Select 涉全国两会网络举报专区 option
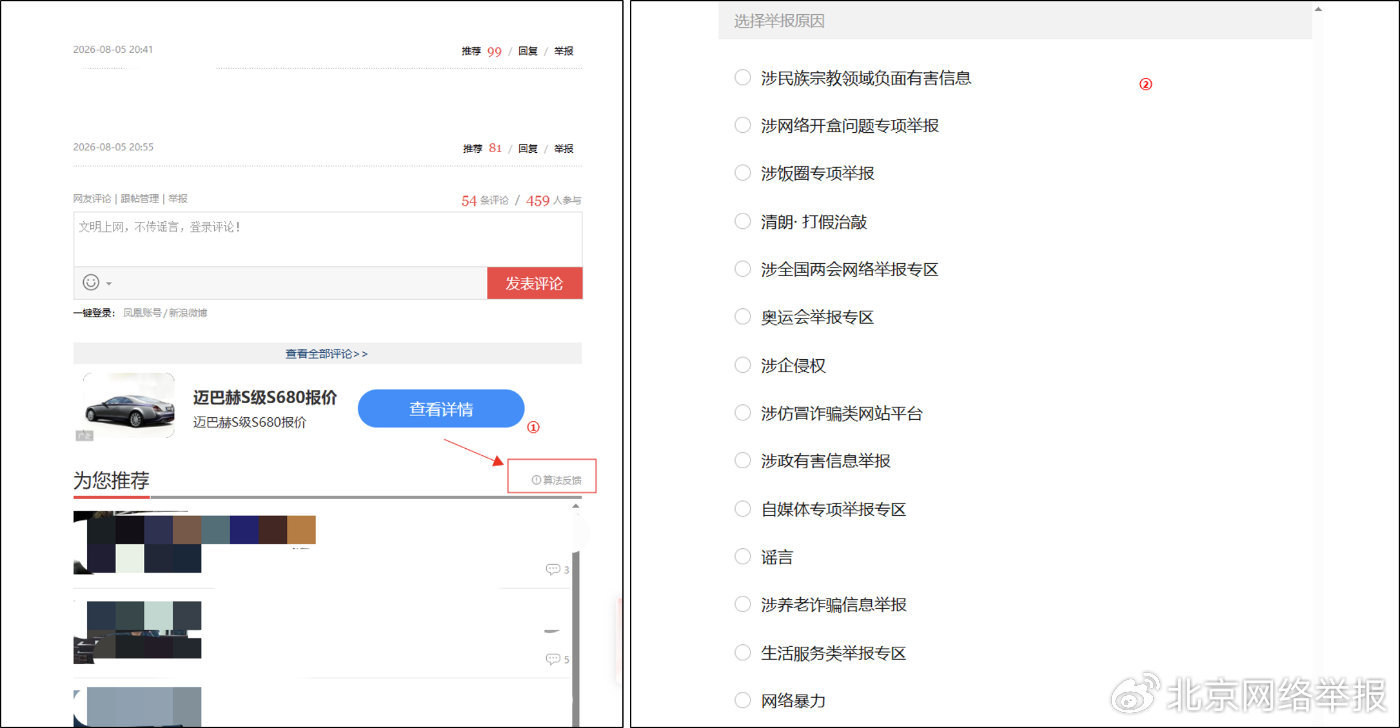 click(x=742, y=269)
